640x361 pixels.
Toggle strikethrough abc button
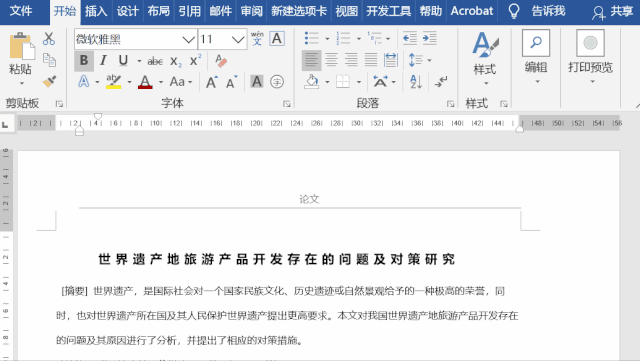click(155, 61)
